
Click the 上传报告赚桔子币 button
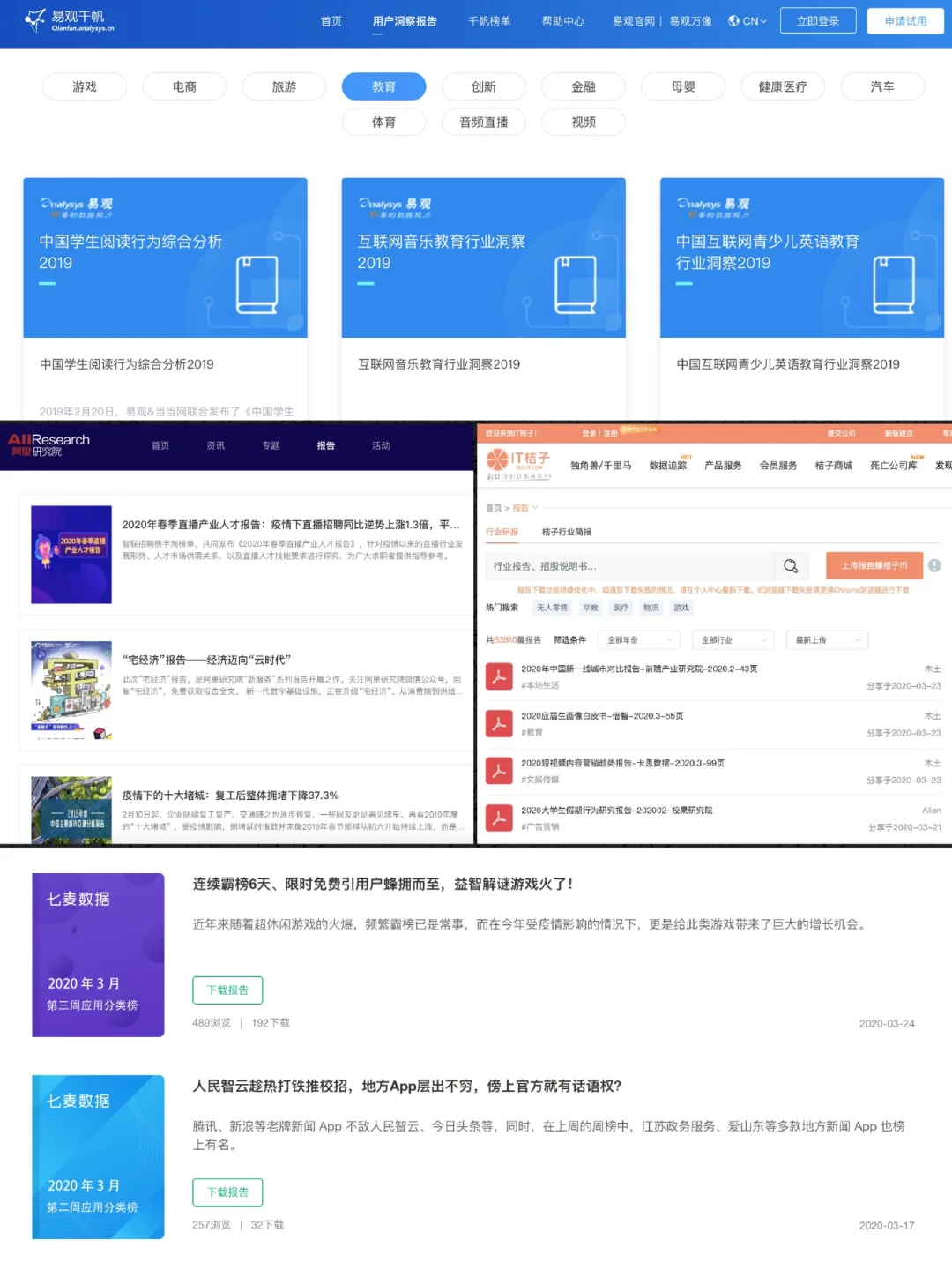pos(874,565)
